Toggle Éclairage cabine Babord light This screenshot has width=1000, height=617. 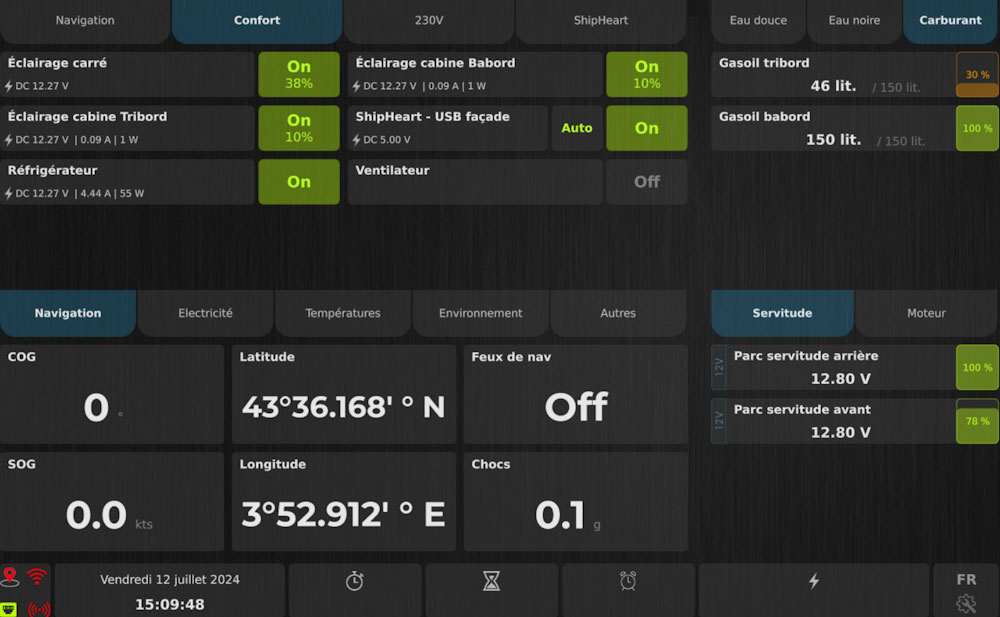tap(647, 74)
